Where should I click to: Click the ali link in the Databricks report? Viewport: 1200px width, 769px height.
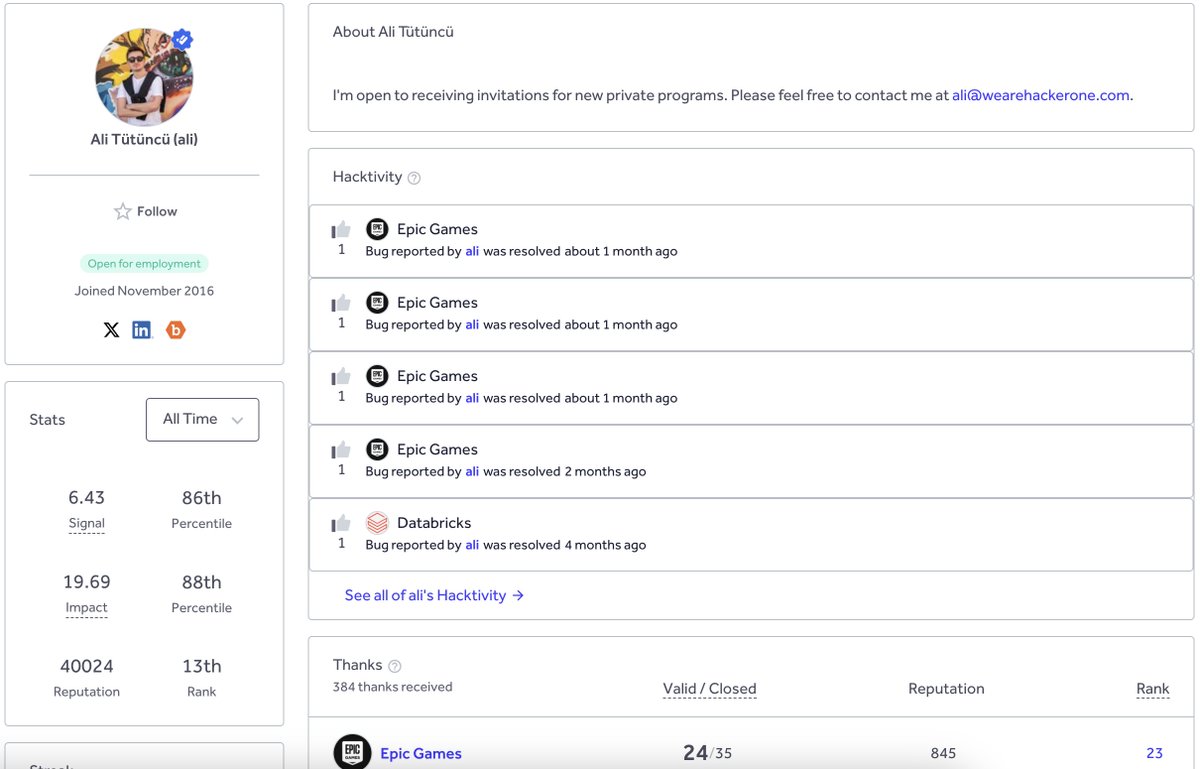pos(472,545)
